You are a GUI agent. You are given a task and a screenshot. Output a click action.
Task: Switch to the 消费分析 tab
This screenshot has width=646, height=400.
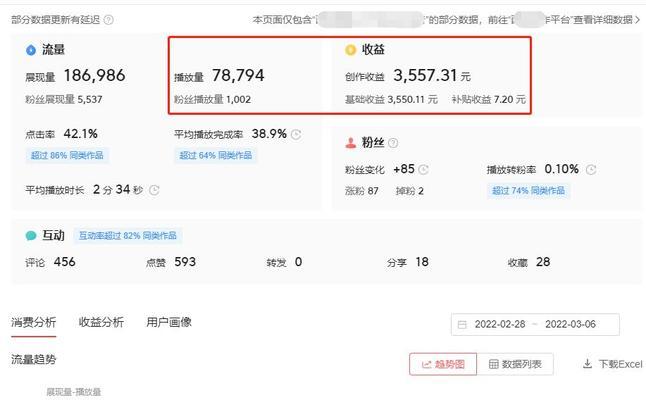(33, 322)
